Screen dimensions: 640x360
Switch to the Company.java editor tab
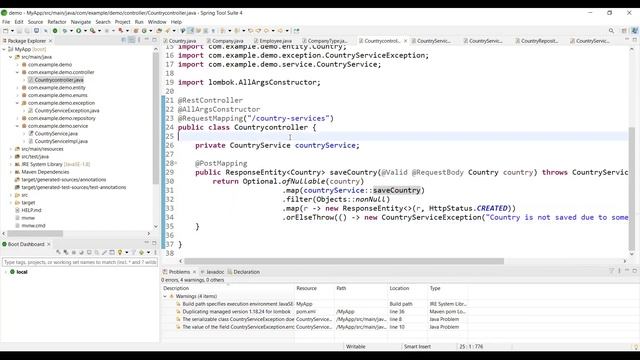(x=227, y=41)
